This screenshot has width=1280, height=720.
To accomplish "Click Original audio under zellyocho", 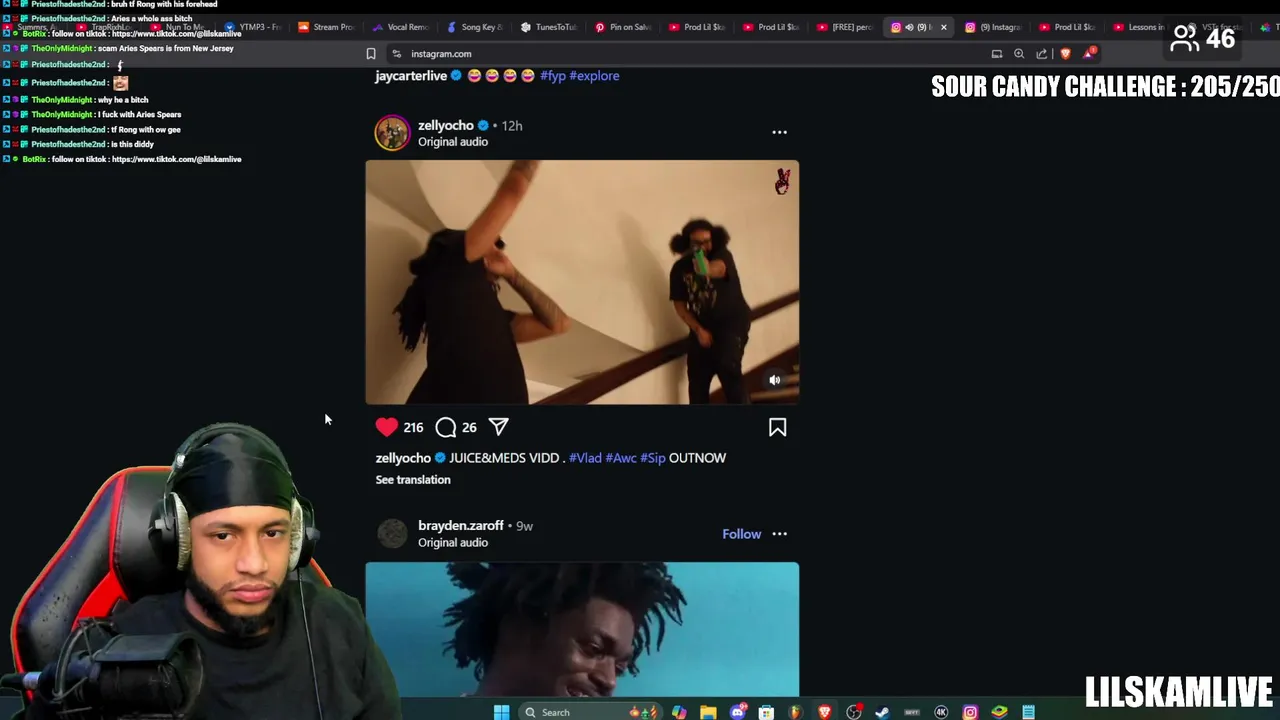I will tap(453, 142).
